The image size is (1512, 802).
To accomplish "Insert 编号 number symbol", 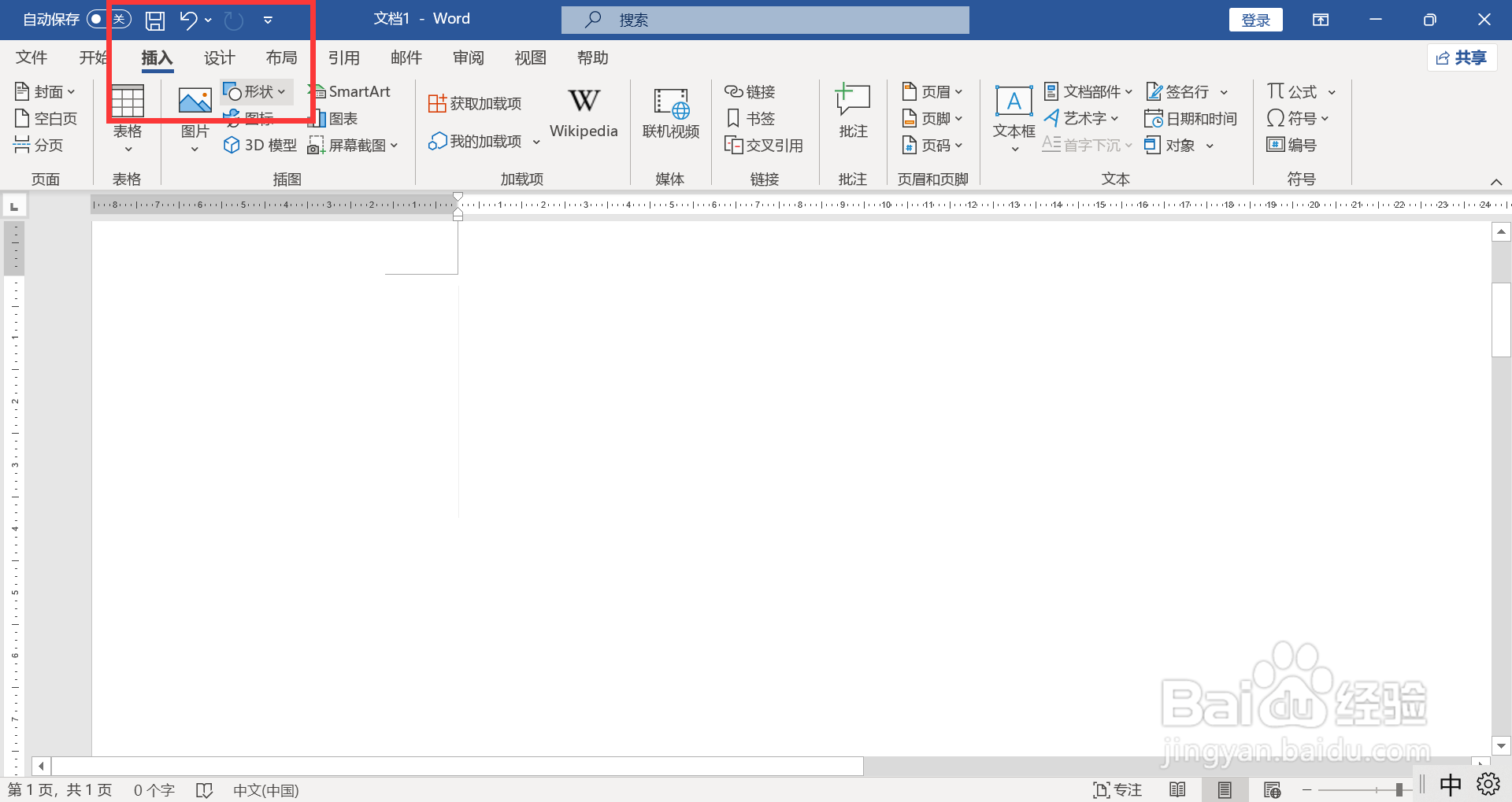I will (1291, 145).
